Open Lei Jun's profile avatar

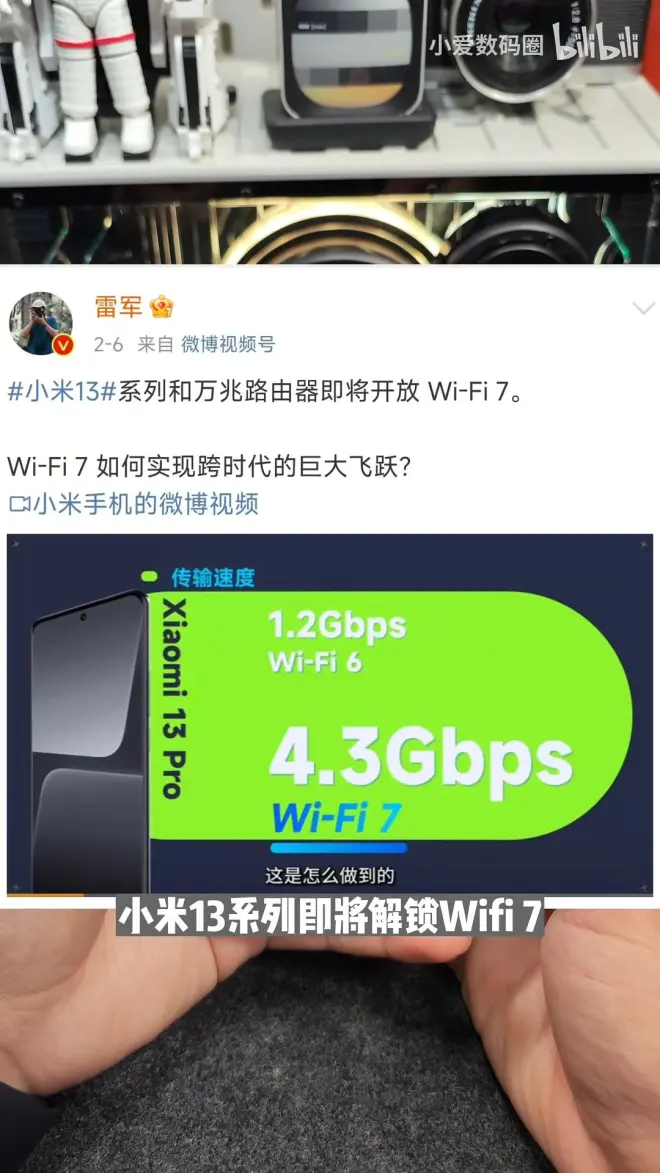(x=40, y=323)
